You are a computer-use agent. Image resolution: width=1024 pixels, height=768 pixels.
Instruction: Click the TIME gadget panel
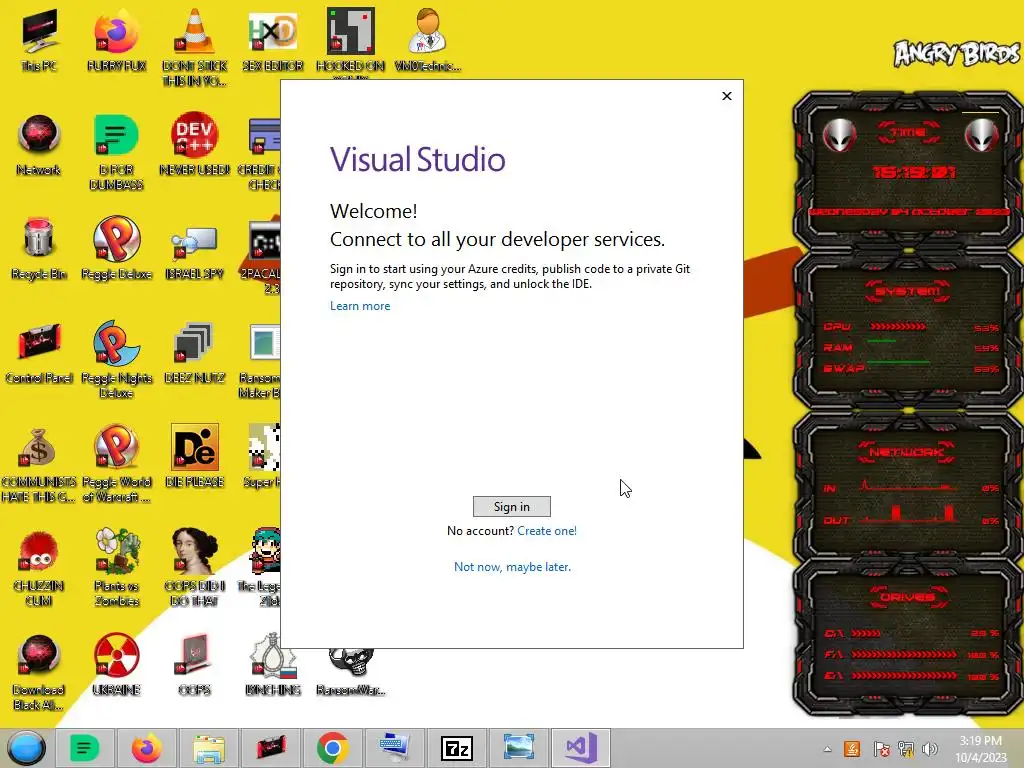click(x=908, y=168)
